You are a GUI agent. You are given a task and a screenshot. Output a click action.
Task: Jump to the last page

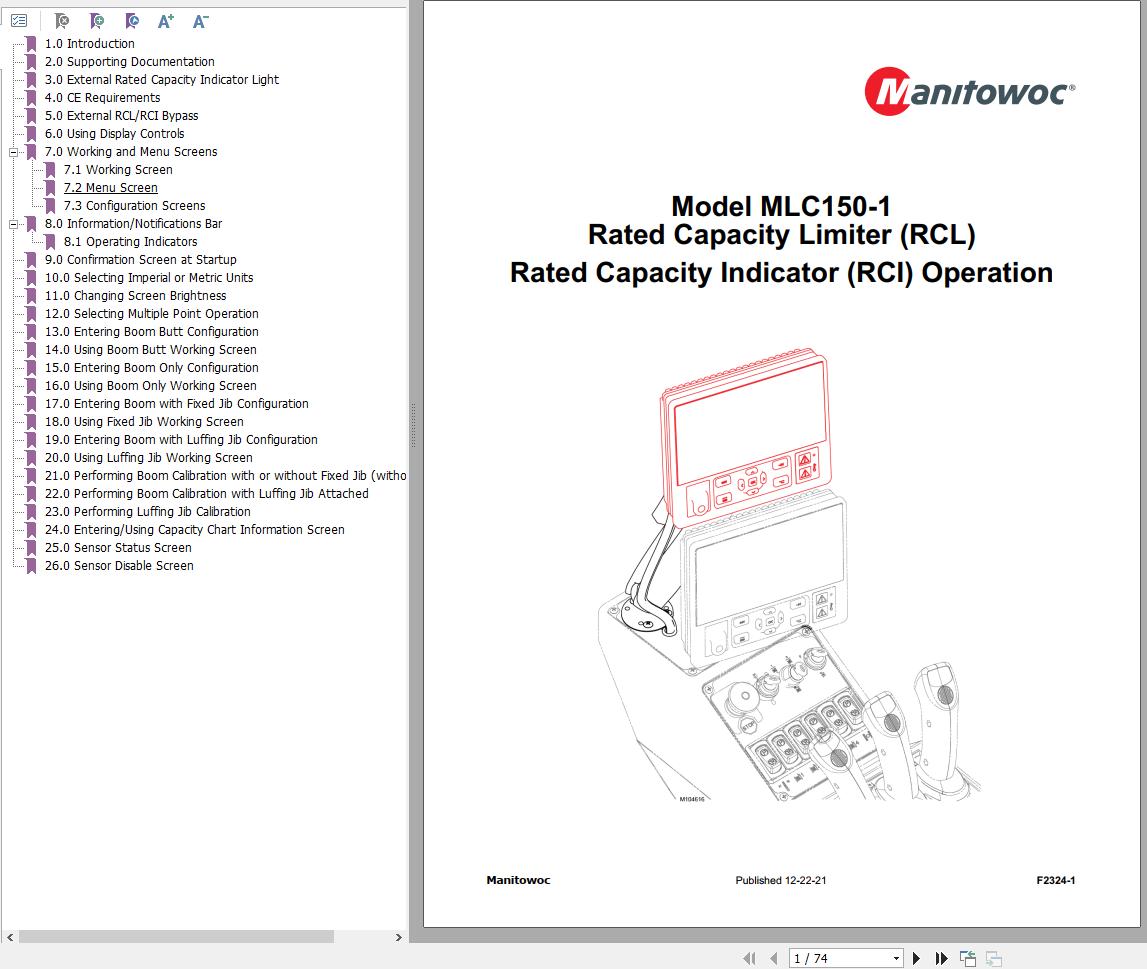tap(941, 957)
